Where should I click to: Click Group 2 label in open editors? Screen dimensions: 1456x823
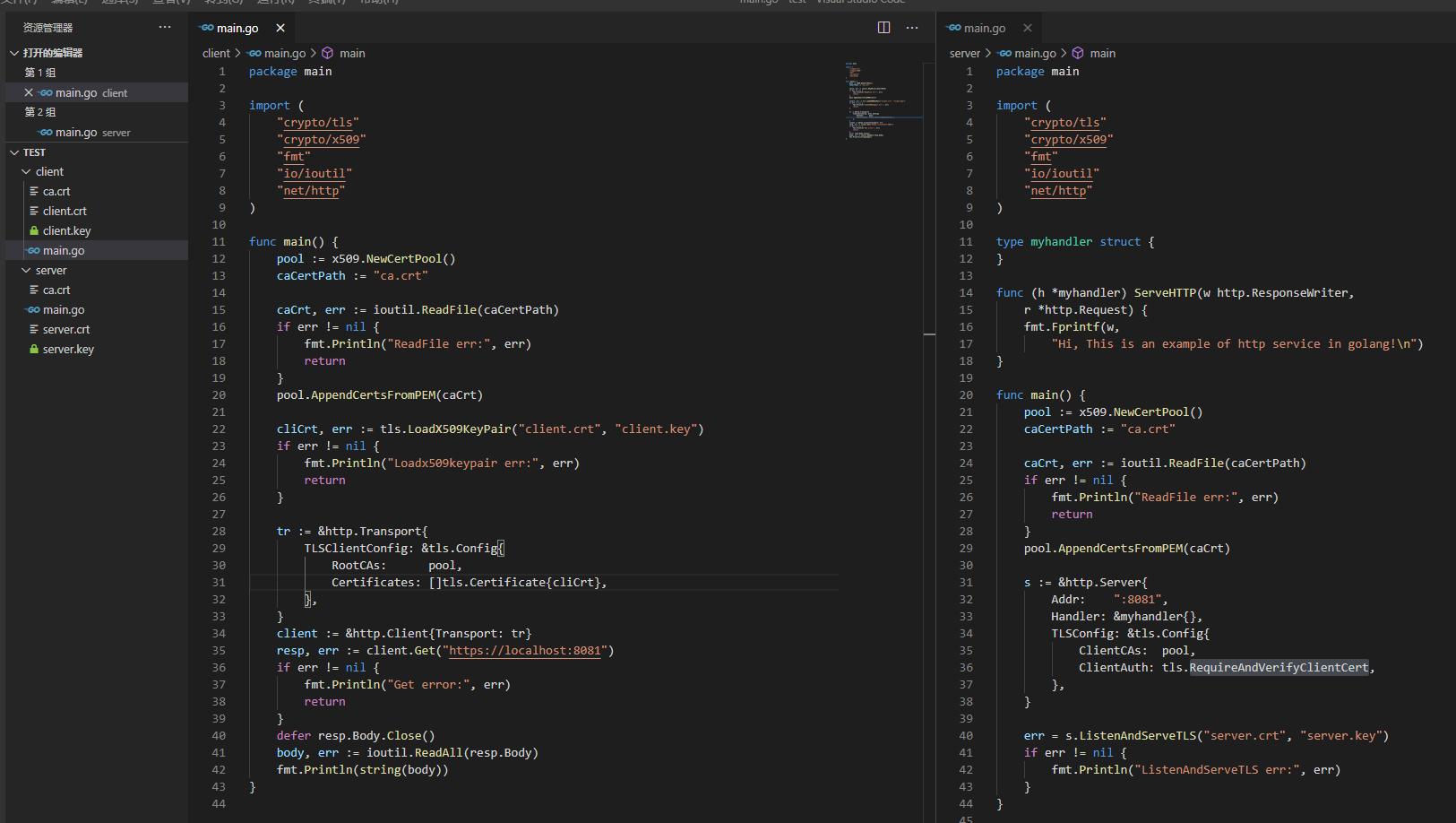(40, 112)
